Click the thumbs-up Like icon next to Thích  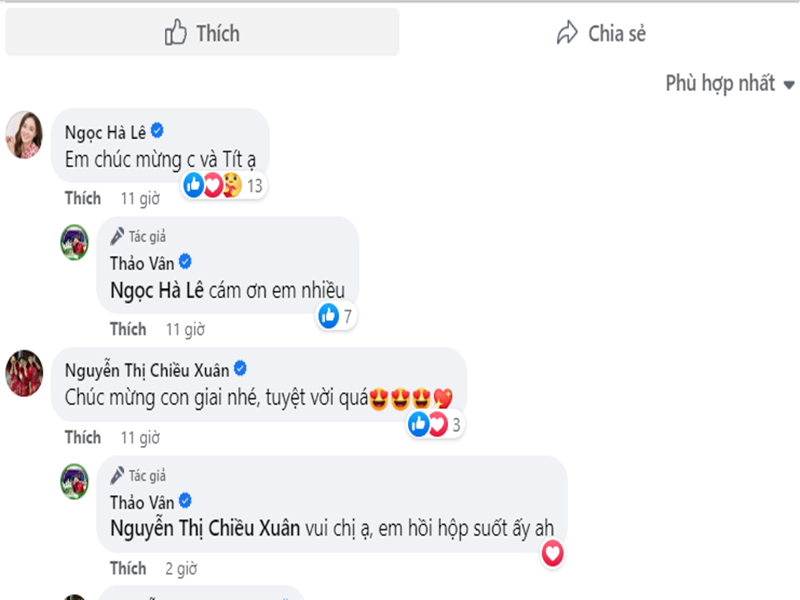175,33
